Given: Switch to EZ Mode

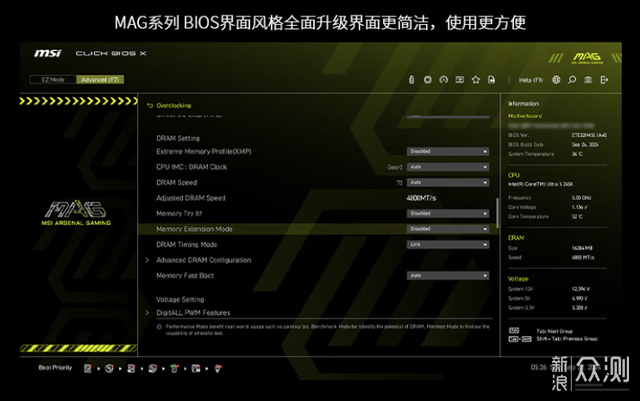Looking at the screenshot, I should click(53, 80).
